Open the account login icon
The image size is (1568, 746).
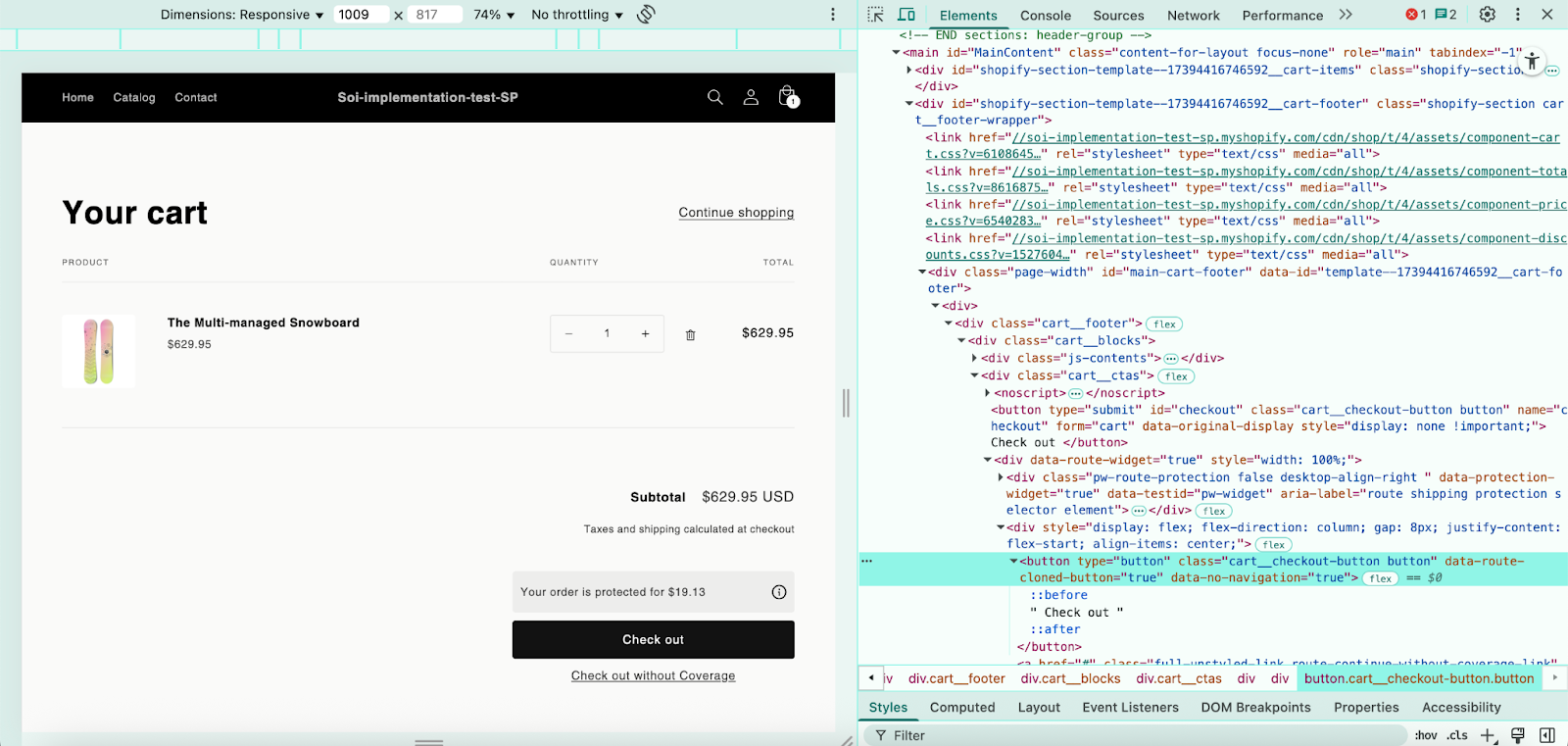751,97
